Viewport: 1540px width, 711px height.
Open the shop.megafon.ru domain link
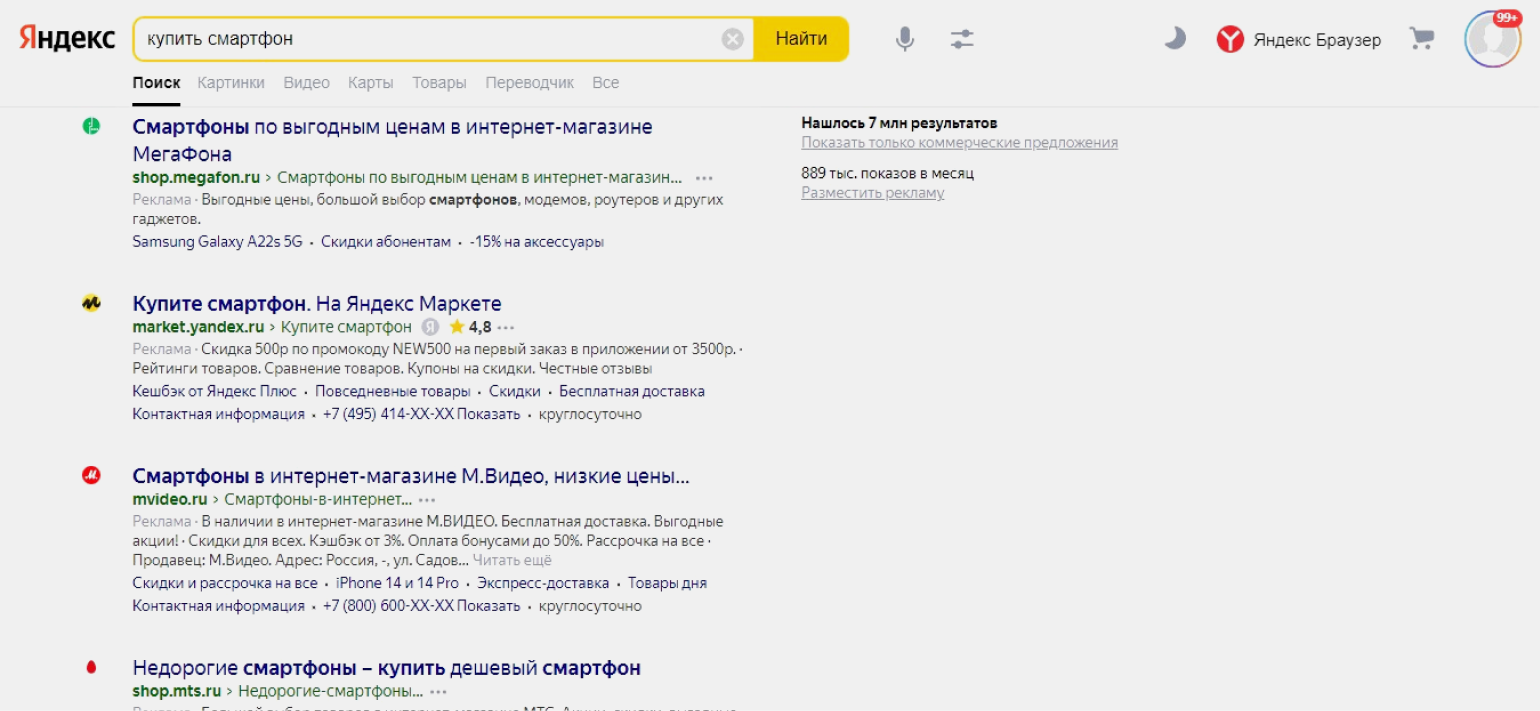(x=196, y=177)
